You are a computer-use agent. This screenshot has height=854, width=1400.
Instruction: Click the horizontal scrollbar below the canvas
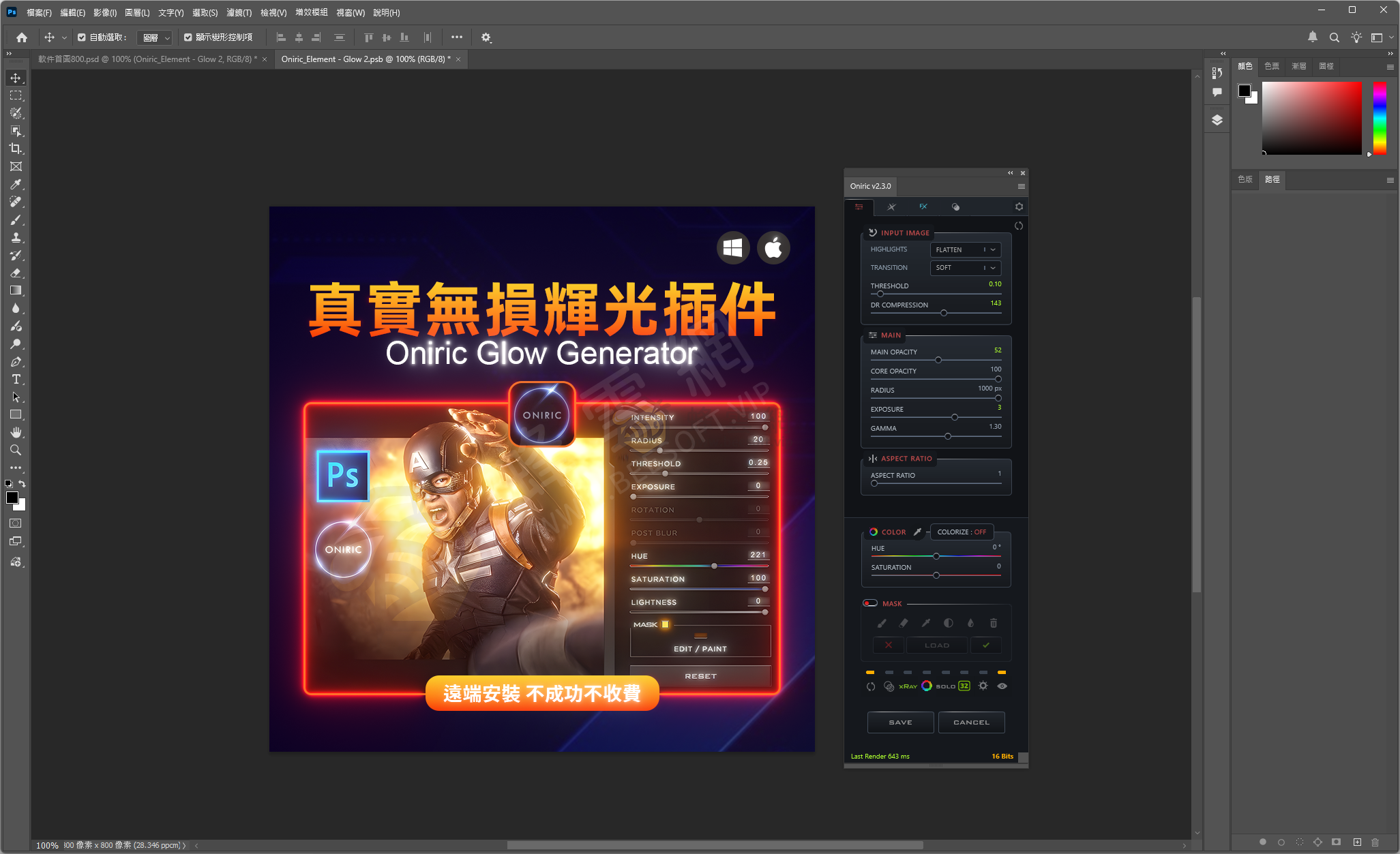715,845
